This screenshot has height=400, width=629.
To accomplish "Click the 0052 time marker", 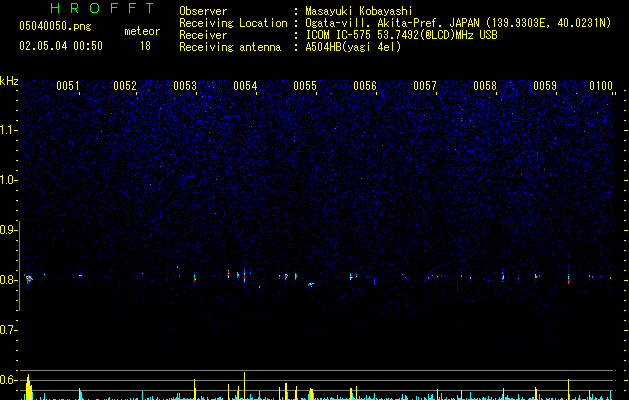I will point(125,85).
